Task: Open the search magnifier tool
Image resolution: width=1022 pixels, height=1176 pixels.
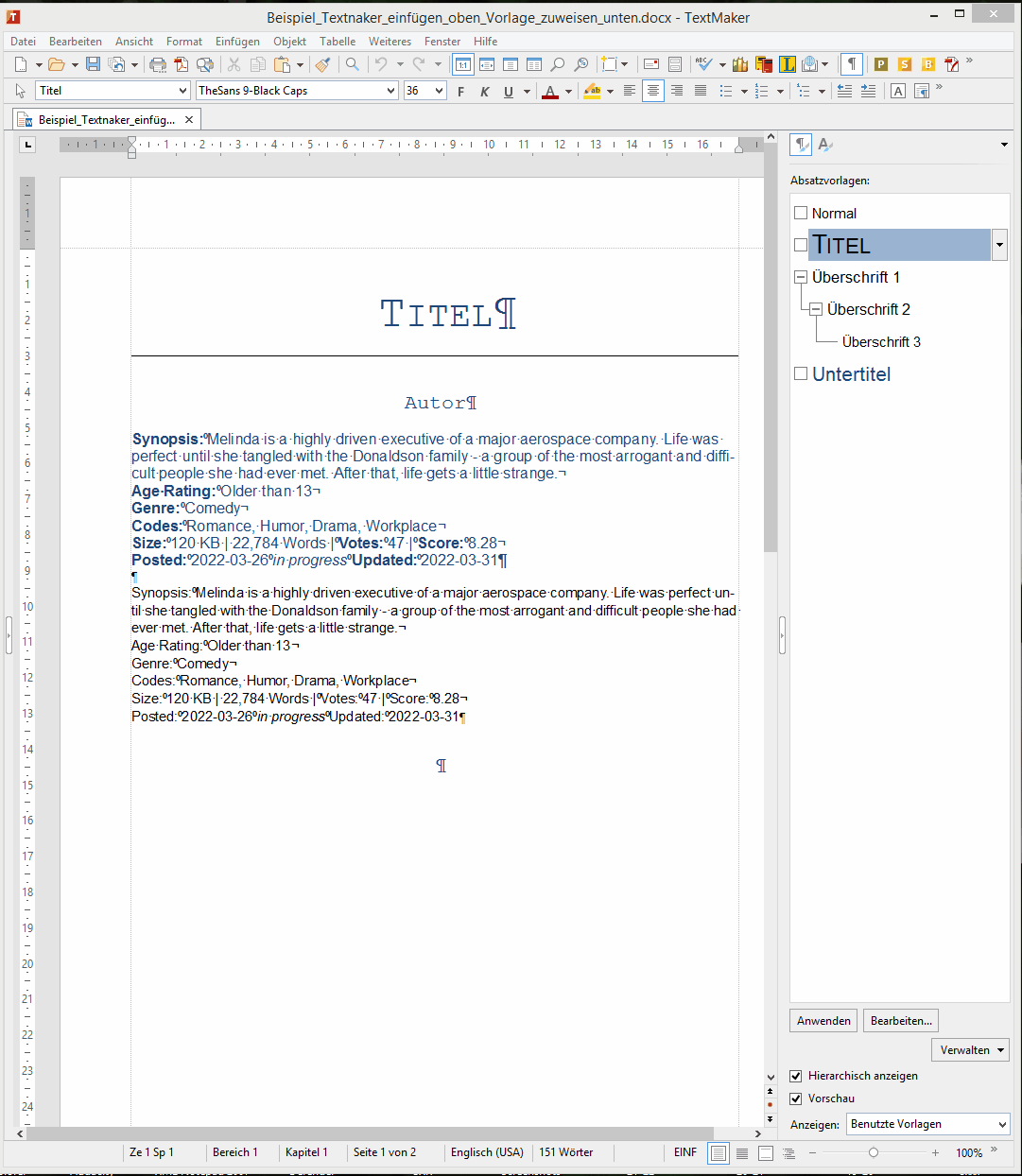Action: [352, 64]
